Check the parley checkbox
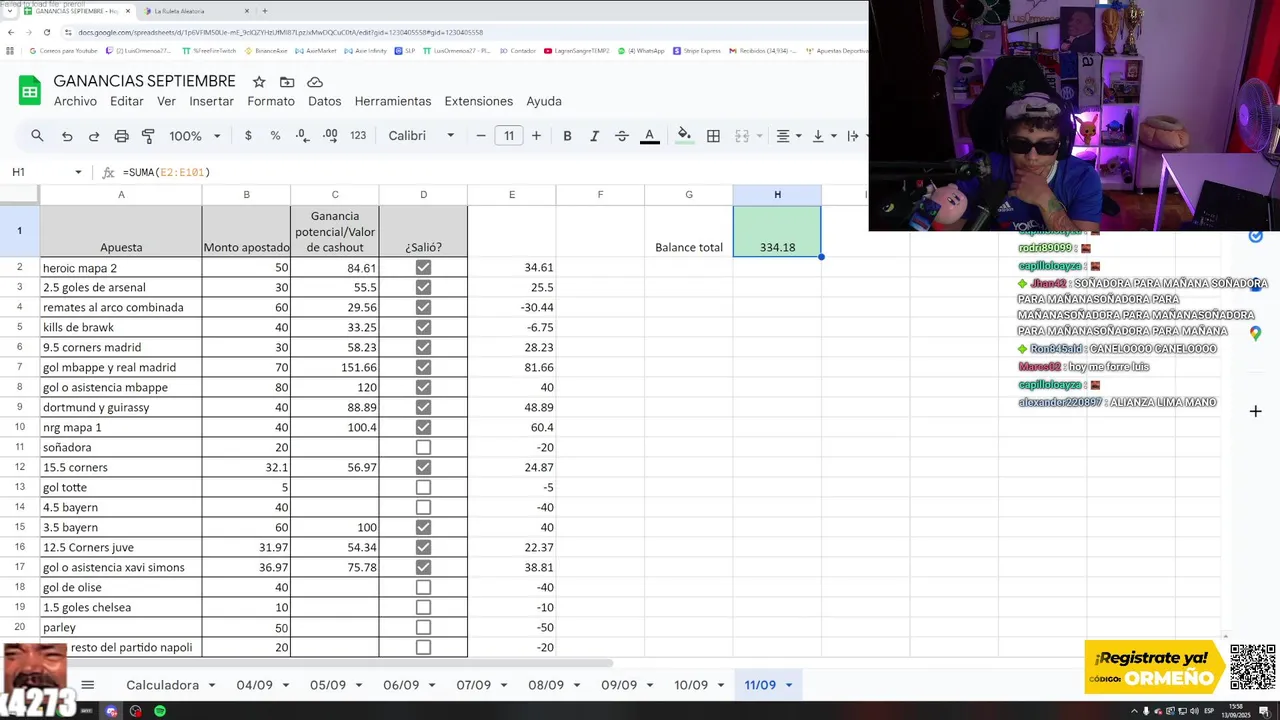 click(423, 627)
